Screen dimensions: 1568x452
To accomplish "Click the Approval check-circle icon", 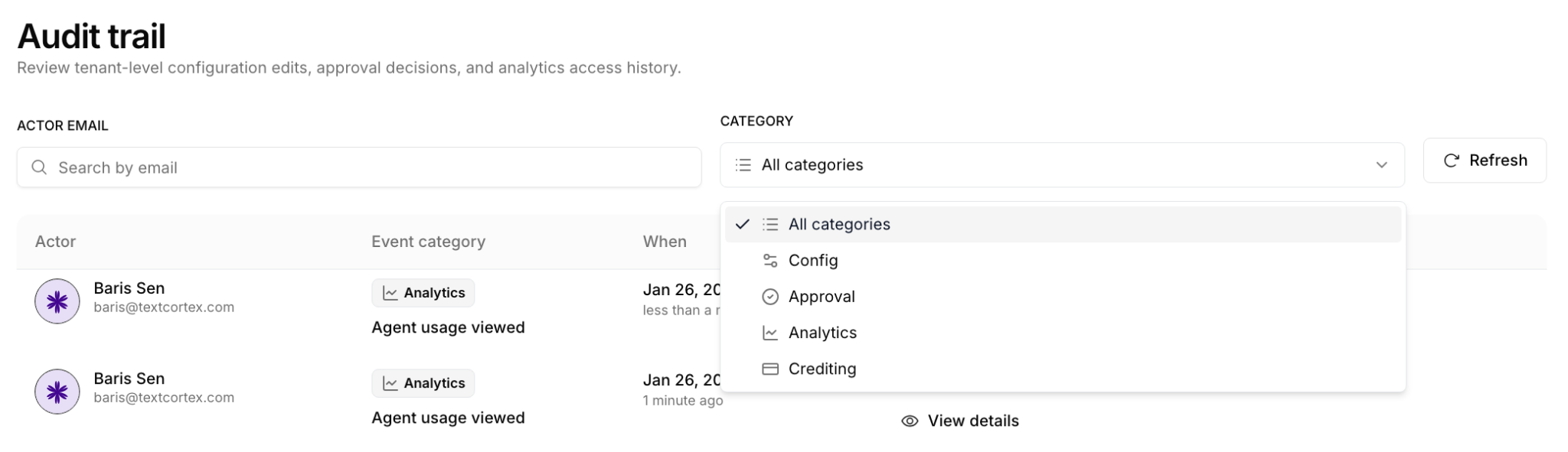I will [x=770, y=297].
